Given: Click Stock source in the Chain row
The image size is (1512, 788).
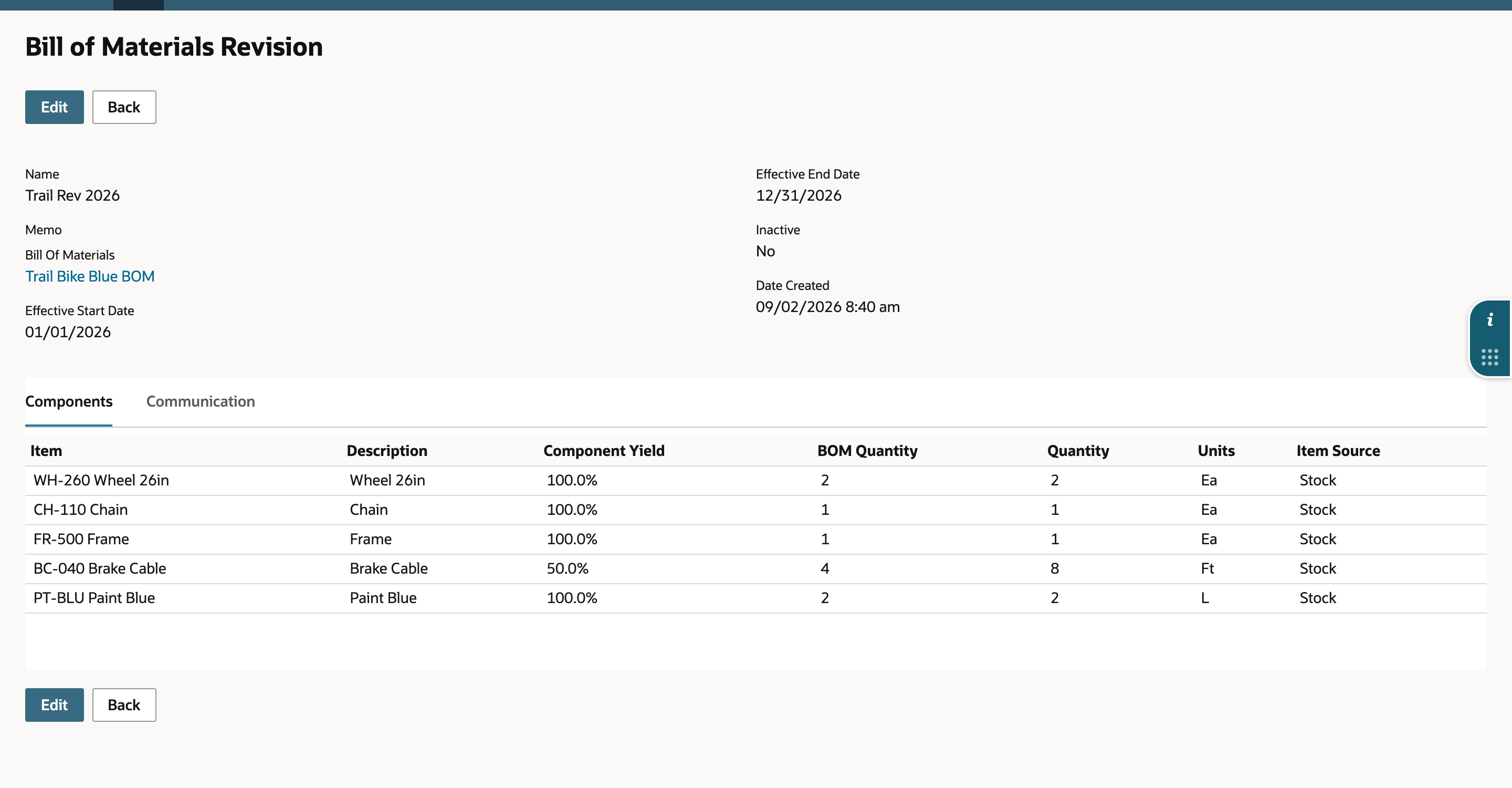Looking at the screenshot, I should [x=1318, y=510].
